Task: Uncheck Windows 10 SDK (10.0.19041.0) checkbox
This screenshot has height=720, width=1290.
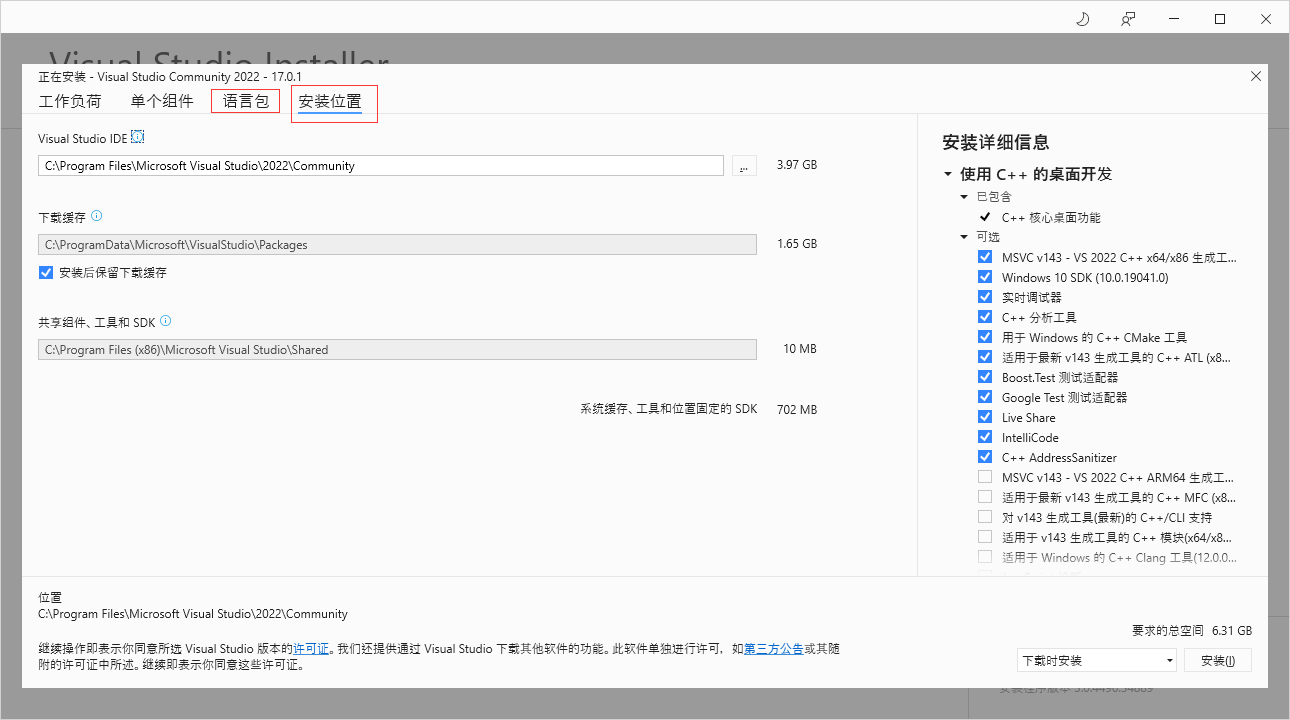Action: (985, 277)
